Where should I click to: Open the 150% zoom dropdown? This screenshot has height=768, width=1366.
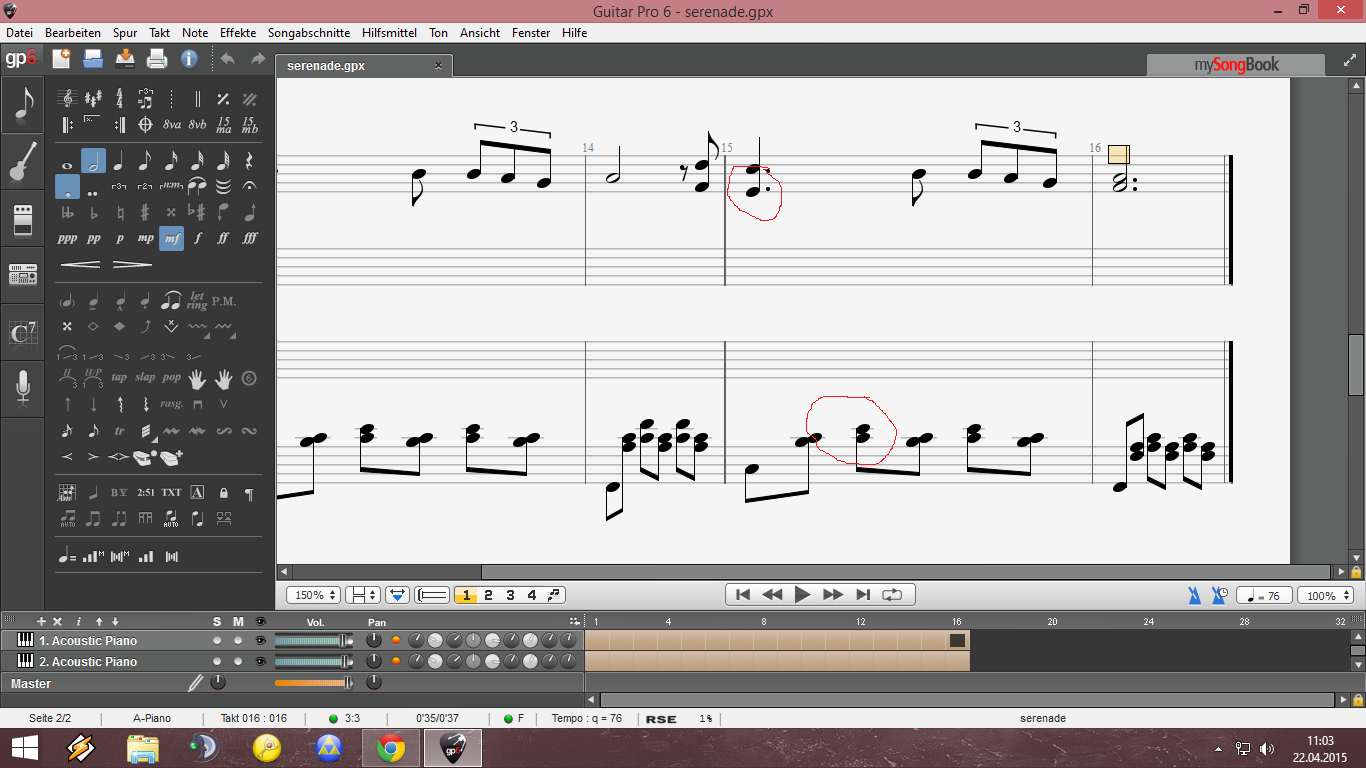click(313, 595)
